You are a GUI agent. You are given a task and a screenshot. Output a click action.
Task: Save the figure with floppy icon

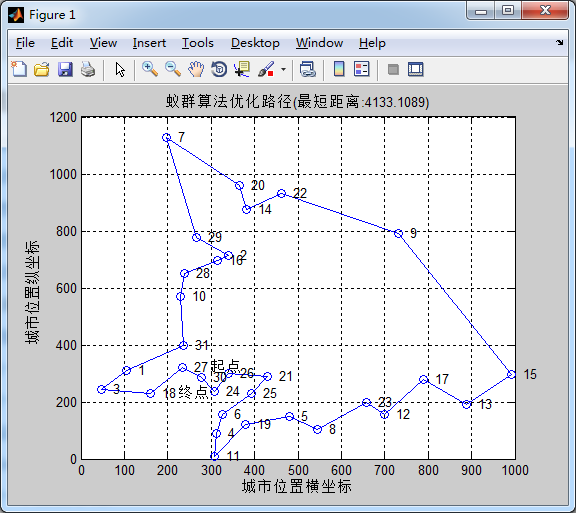click(65, 69)
